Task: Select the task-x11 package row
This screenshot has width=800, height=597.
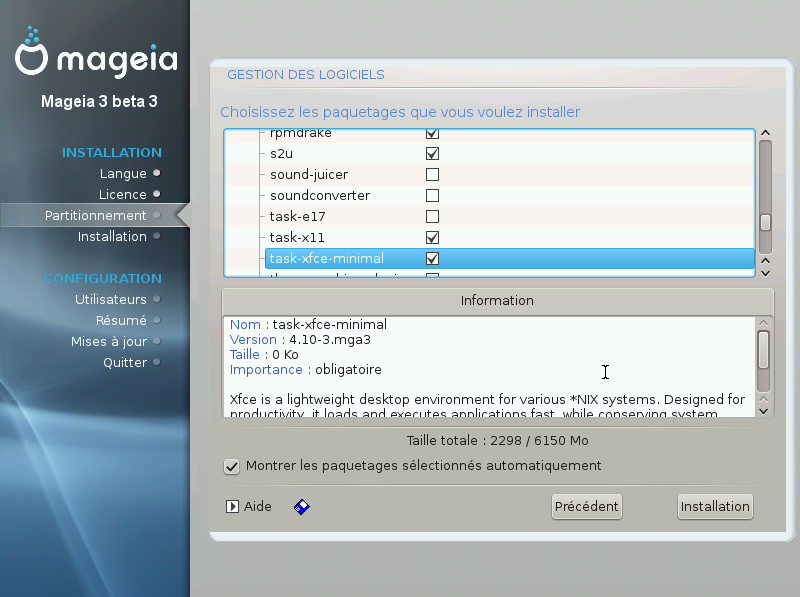Action: pos(489,237)
